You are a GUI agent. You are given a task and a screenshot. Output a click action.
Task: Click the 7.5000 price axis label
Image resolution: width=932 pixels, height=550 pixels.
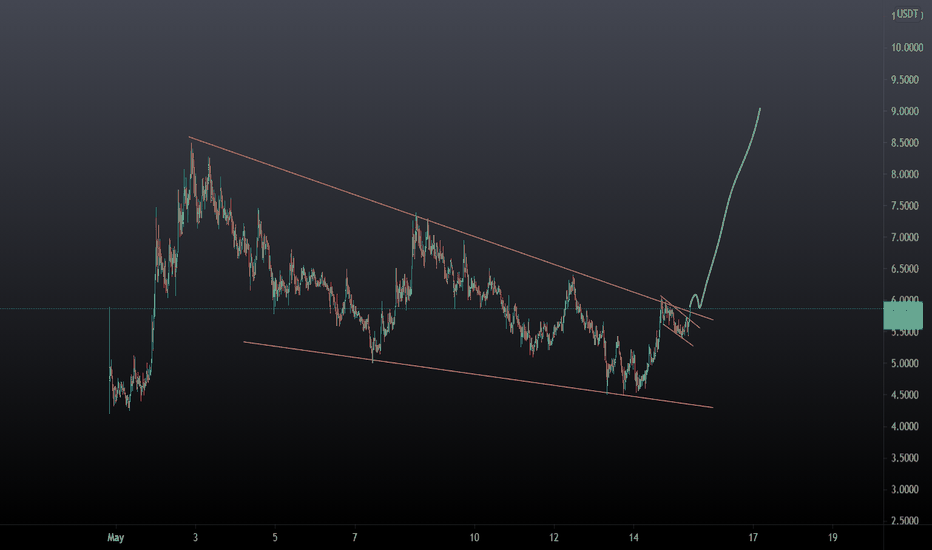(x=904, y=206)
